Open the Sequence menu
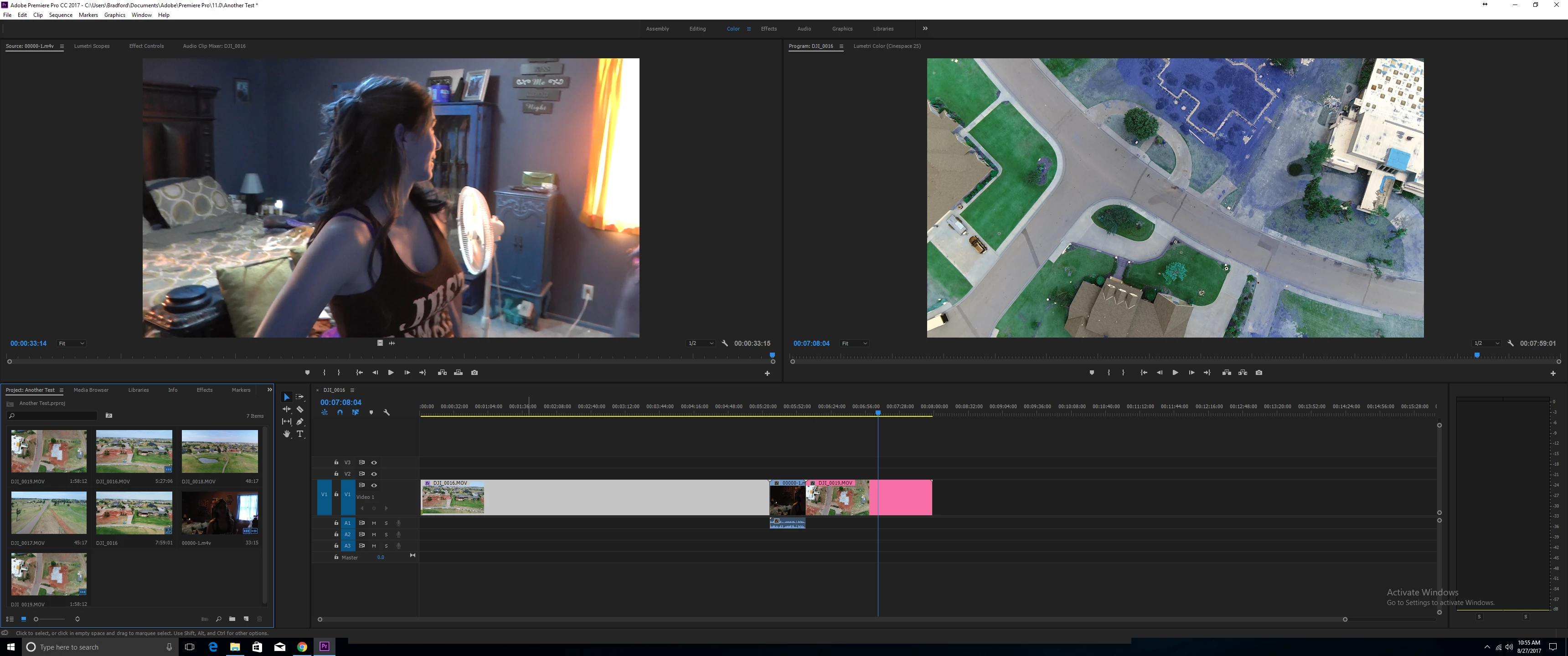Viewport: 1568px width, 656px height. pos(60,15)
